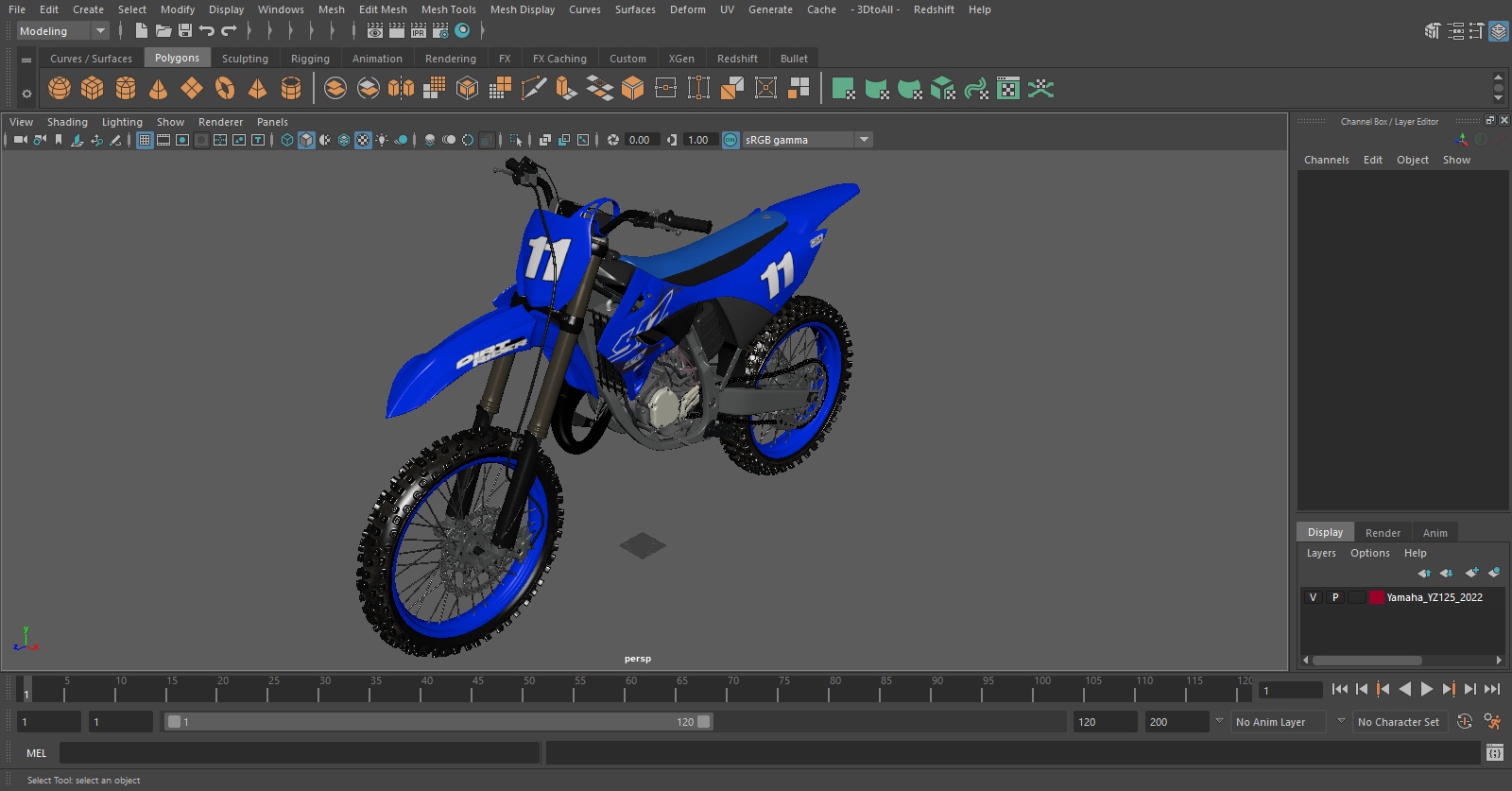
Task: Click the Redo arrow icon
Action: pos(229,30)
